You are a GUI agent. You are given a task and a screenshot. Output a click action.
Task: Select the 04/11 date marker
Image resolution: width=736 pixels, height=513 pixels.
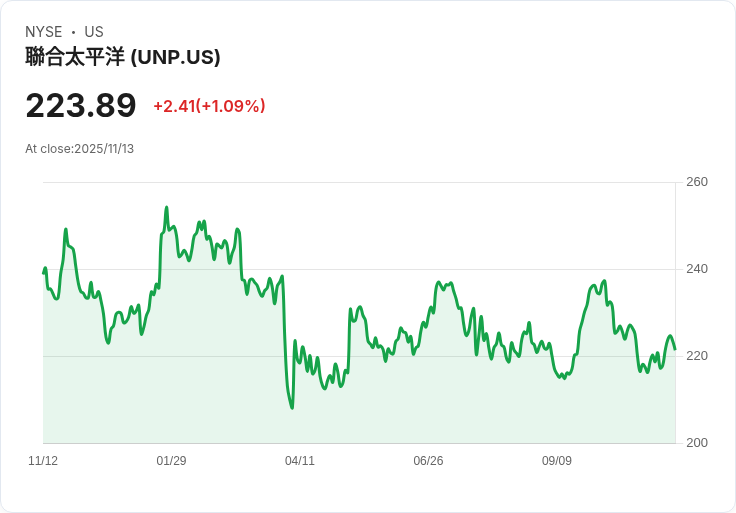pyautogui.click(x=300, y=461)
